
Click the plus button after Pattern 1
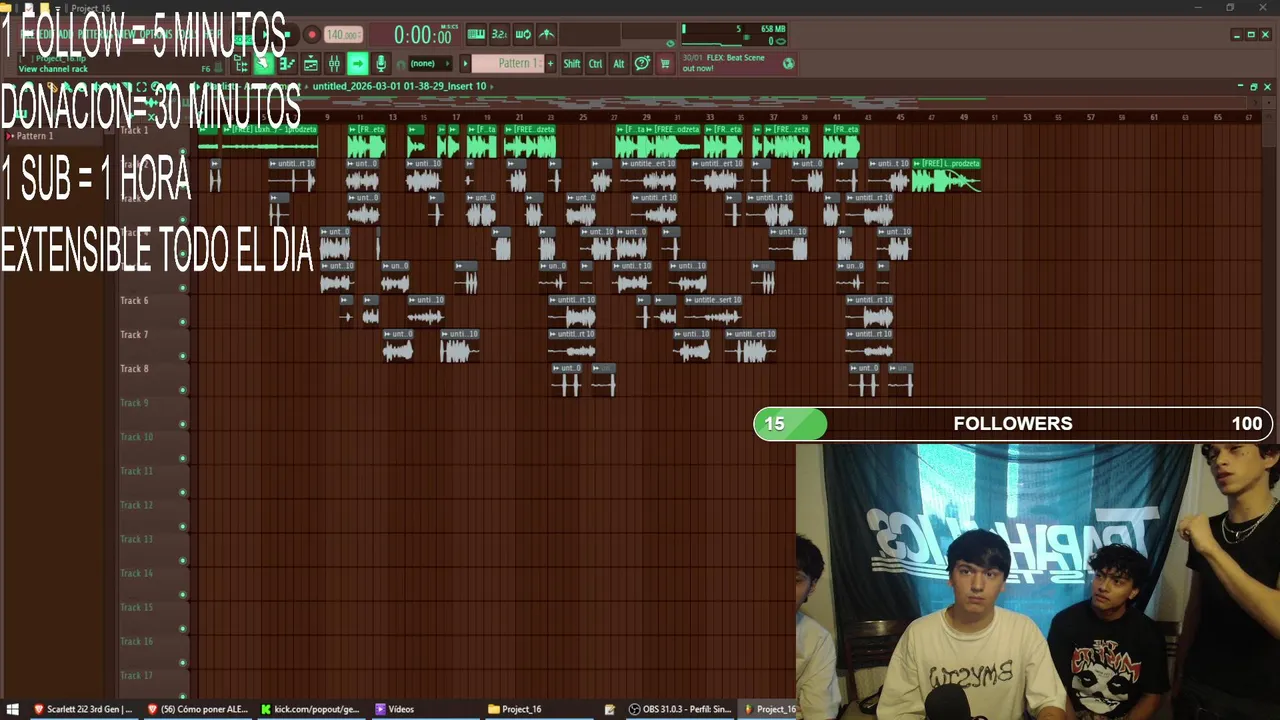550,64
